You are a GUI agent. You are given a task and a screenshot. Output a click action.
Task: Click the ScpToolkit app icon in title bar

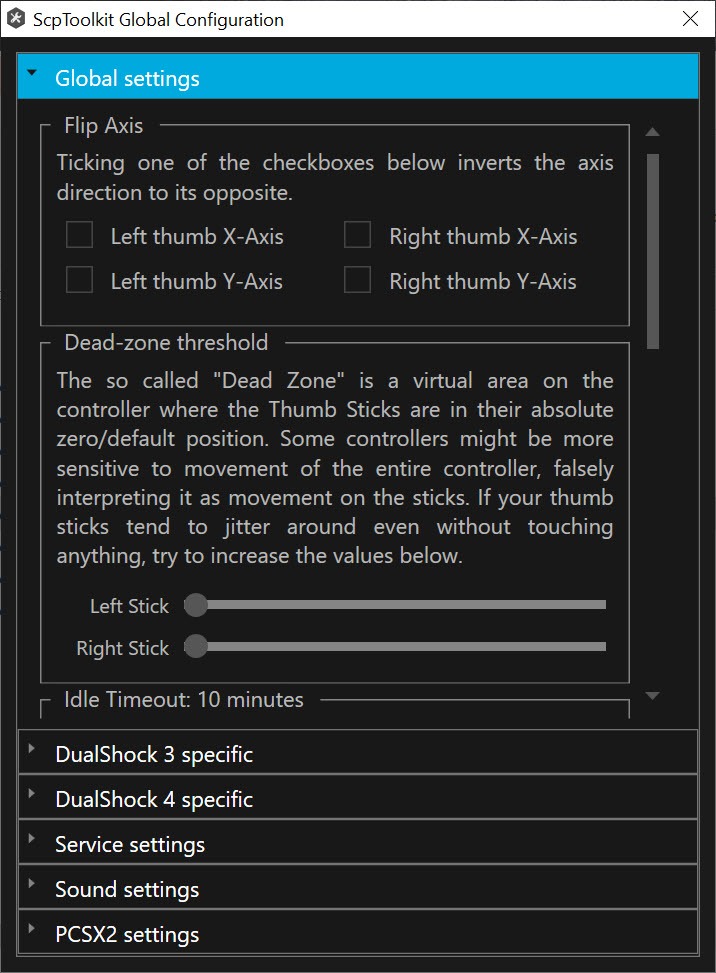point(16,19)
